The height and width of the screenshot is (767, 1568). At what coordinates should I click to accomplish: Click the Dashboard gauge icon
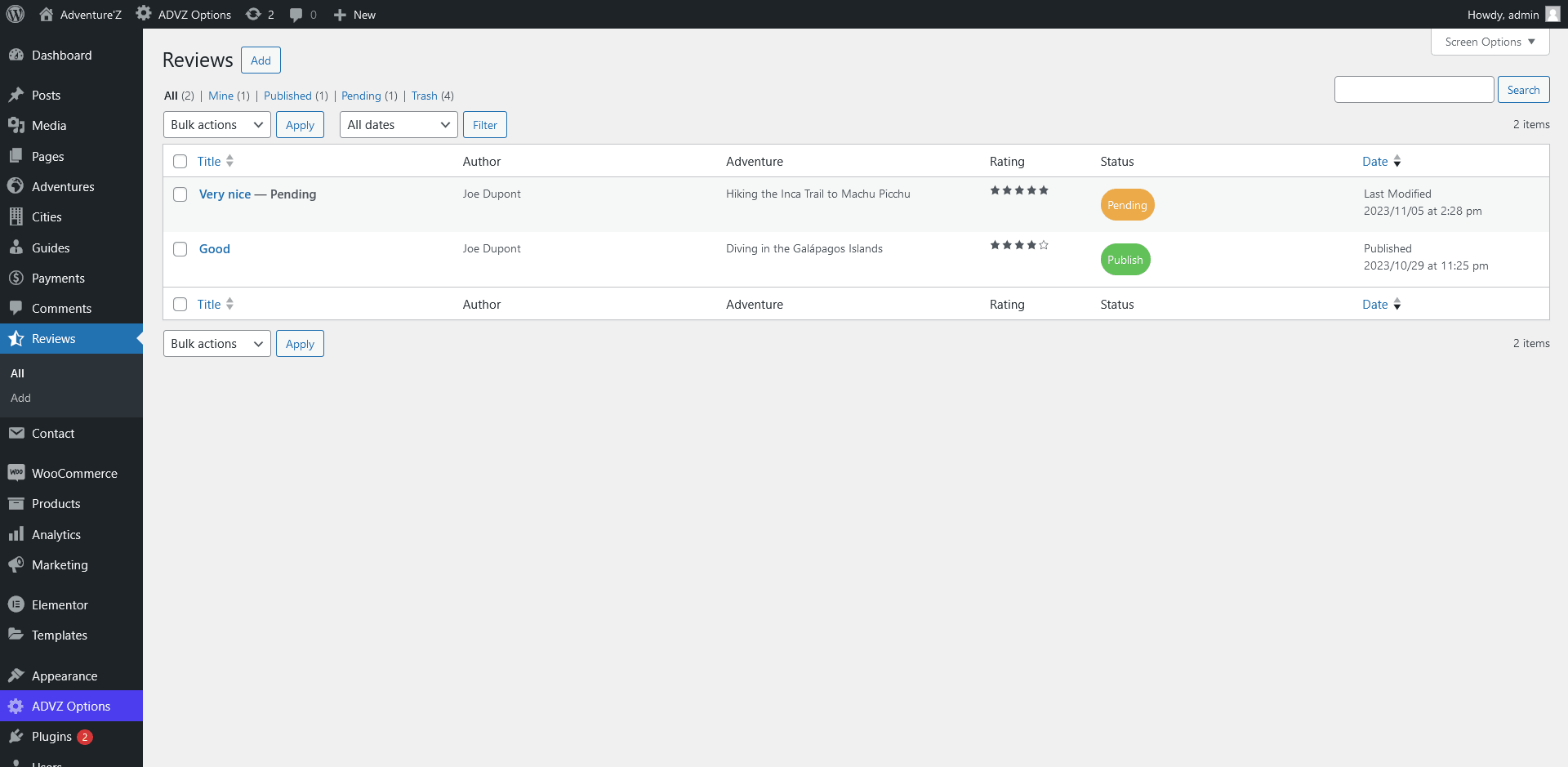coord(16,55)
